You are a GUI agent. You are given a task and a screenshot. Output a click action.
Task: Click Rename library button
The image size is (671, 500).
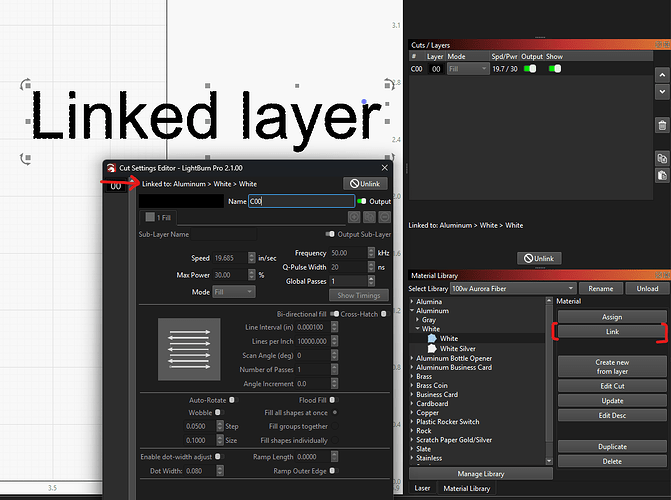click(x=600, y=289)
